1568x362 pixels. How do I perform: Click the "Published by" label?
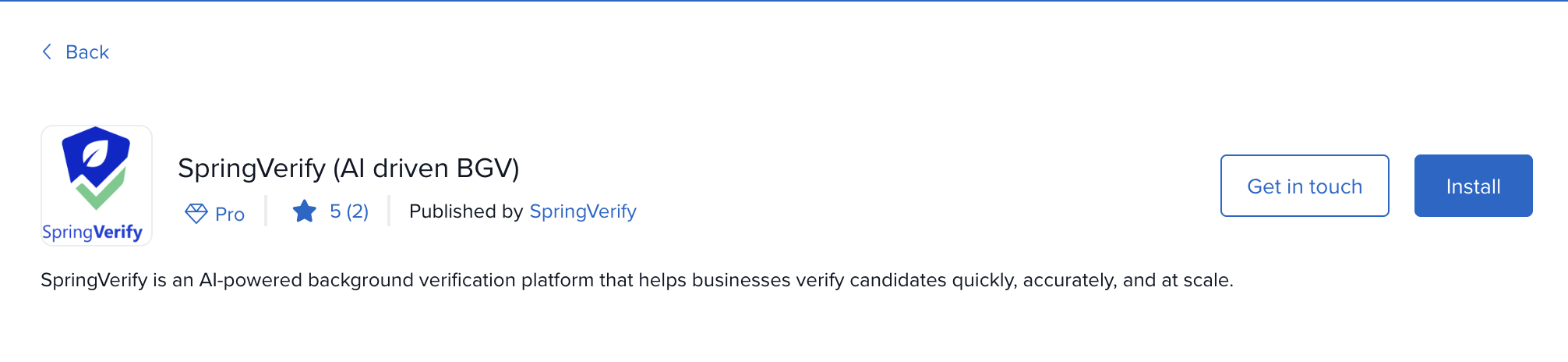(x=465, y=211)
